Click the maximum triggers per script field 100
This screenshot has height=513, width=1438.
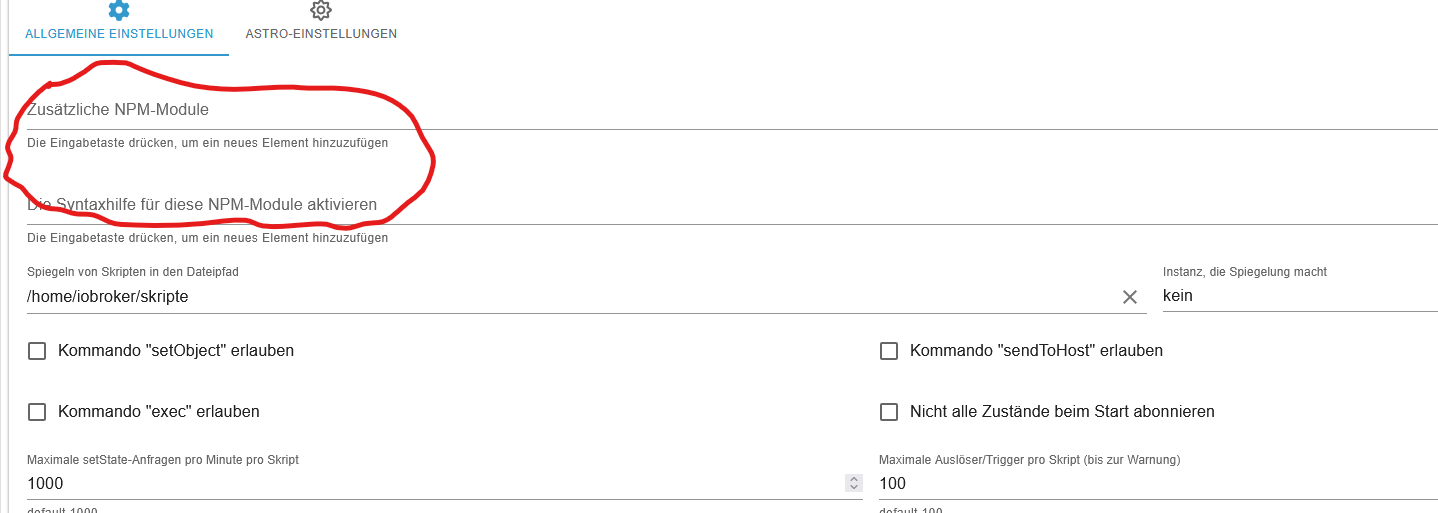[x=1150, y=484]
